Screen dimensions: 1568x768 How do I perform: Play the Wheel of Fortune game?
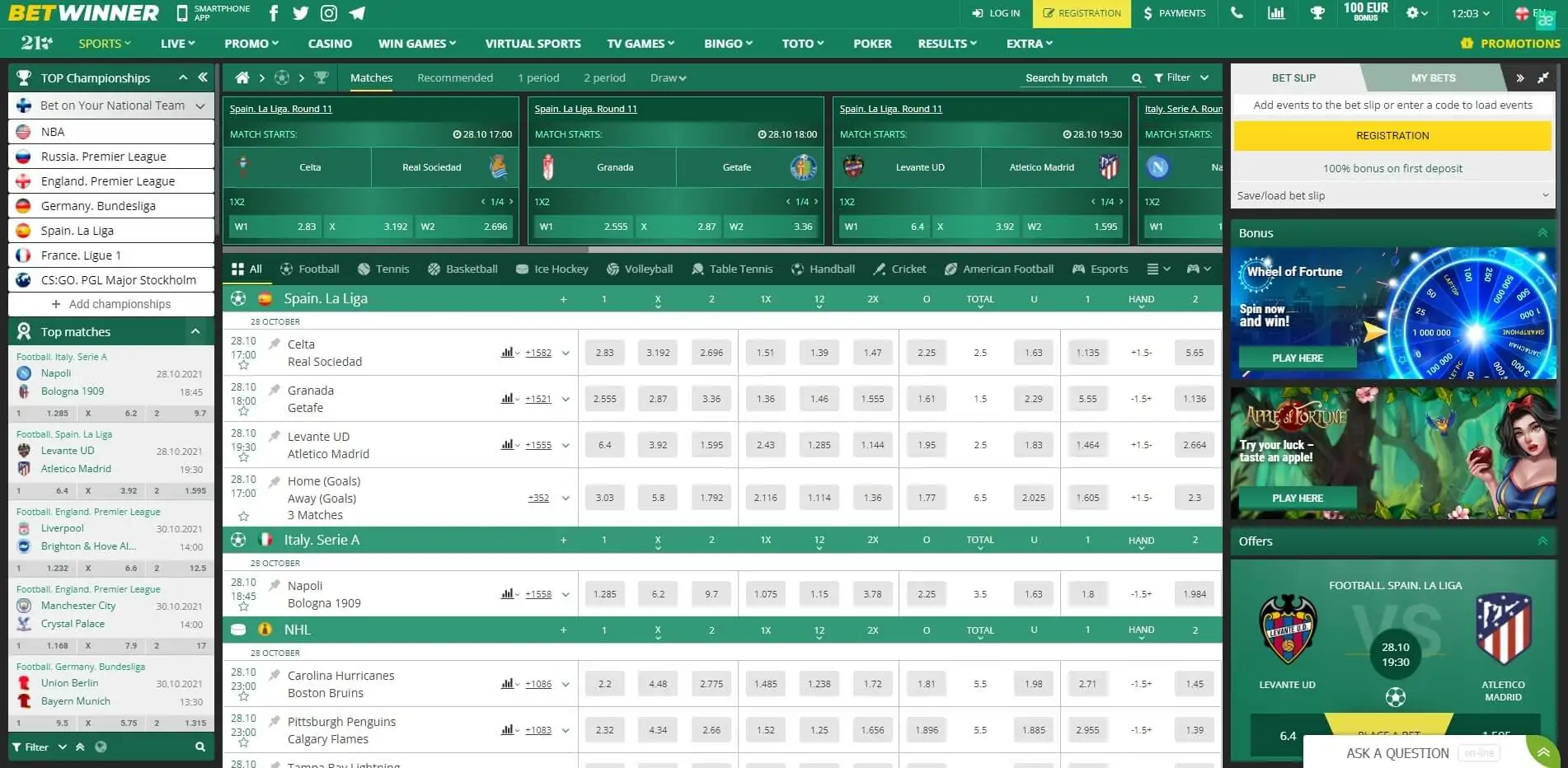pos(1297,358)
